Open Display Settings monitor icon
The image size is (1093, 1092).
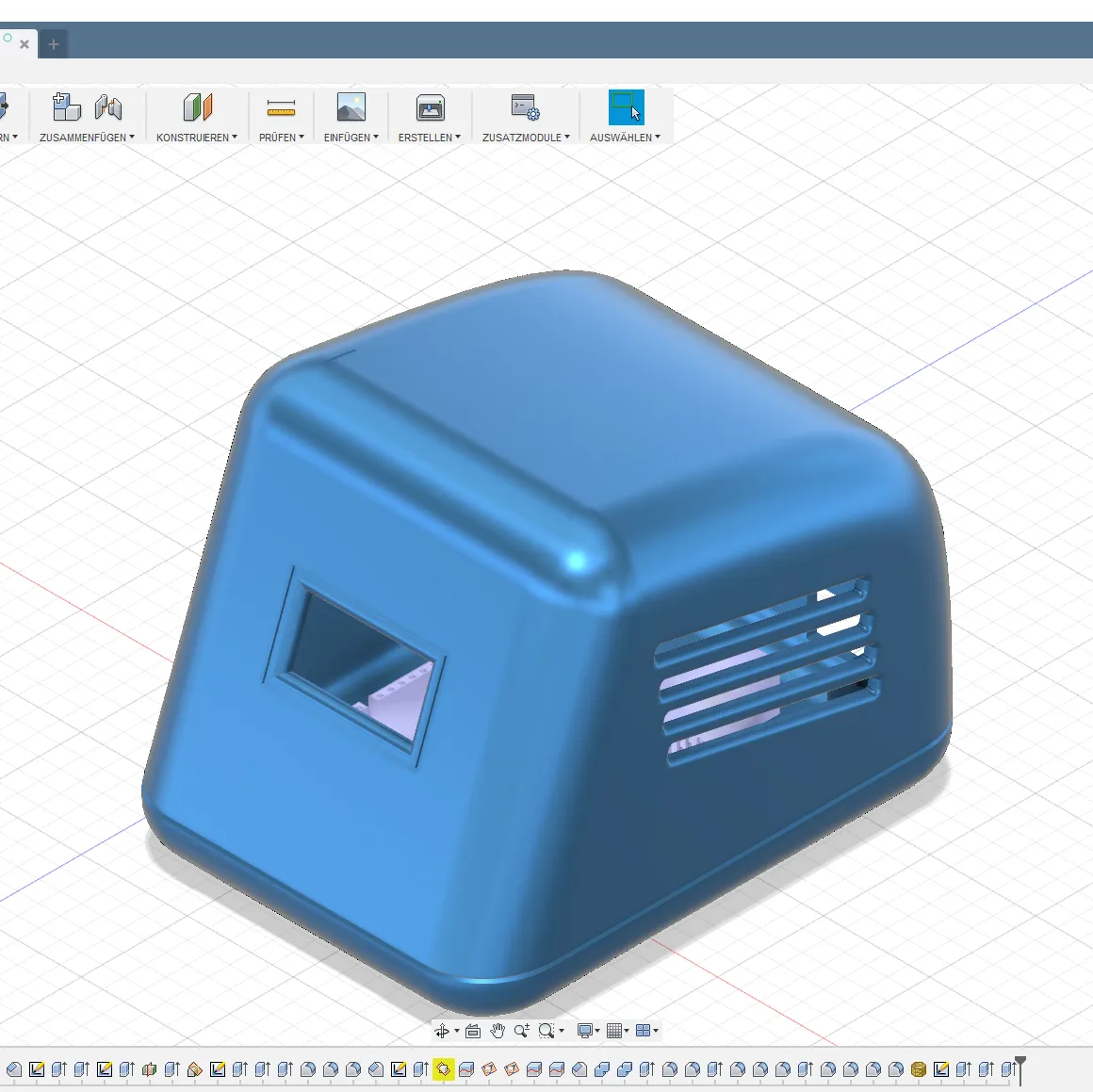585,1031
